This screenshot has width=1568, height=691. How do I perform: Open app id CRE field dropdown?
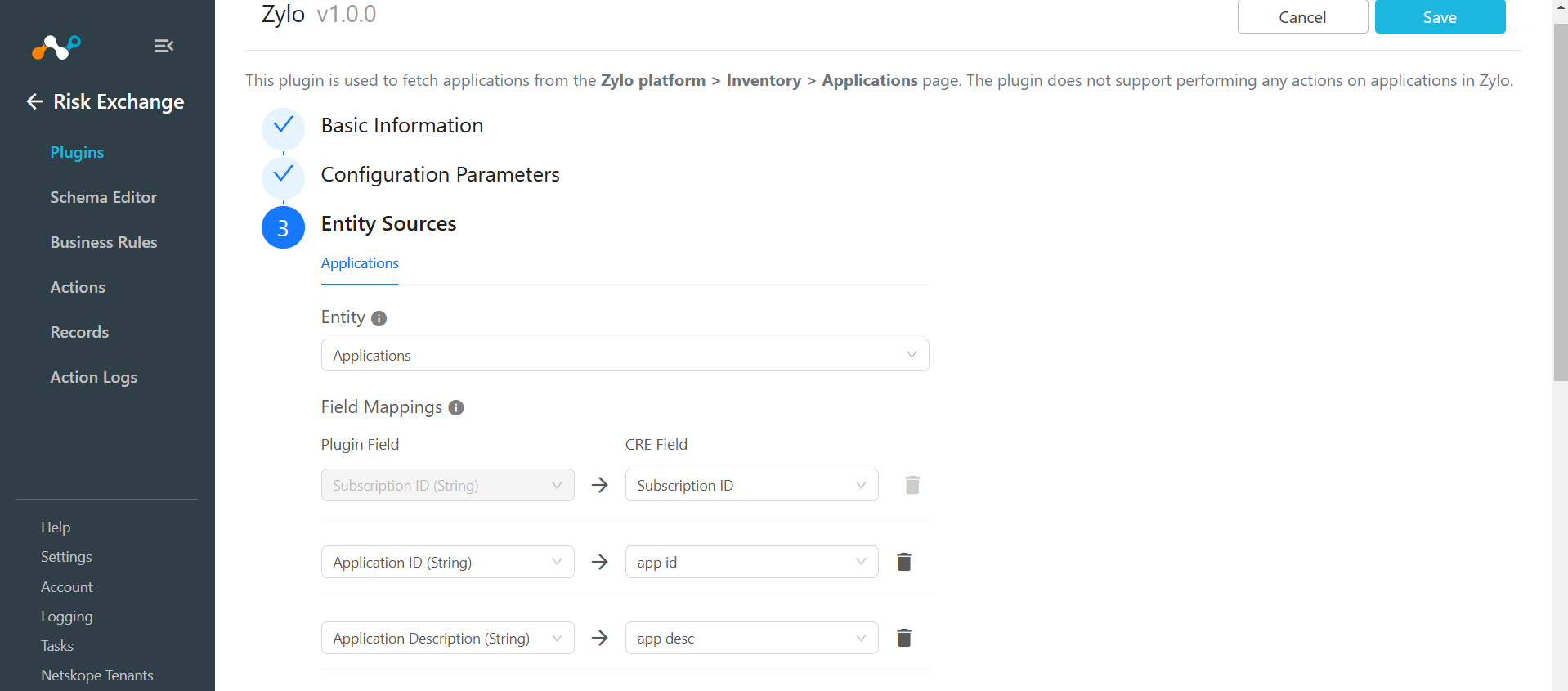pos(751,562)
